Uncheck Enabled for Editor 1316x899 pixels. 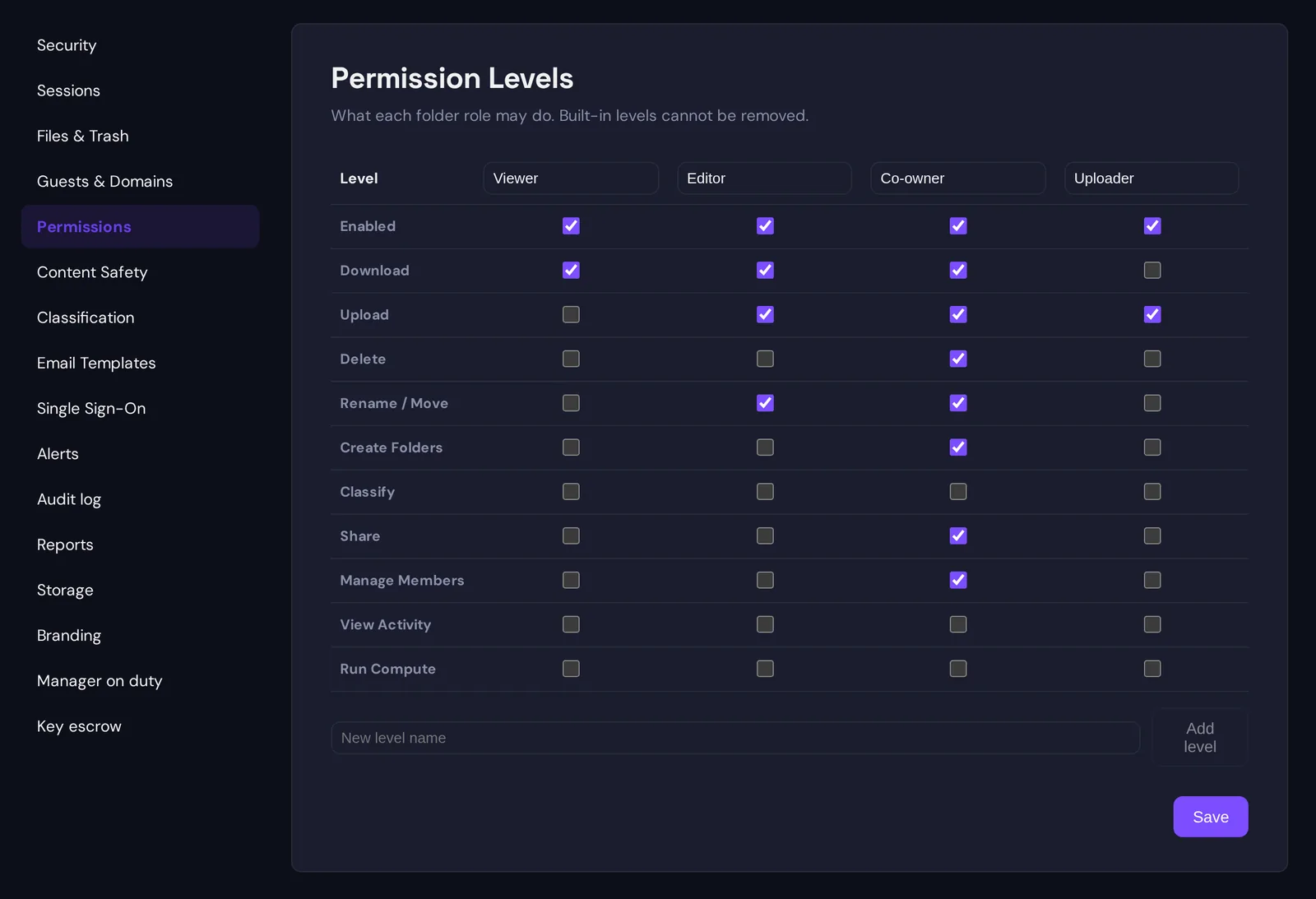[765, 226]
